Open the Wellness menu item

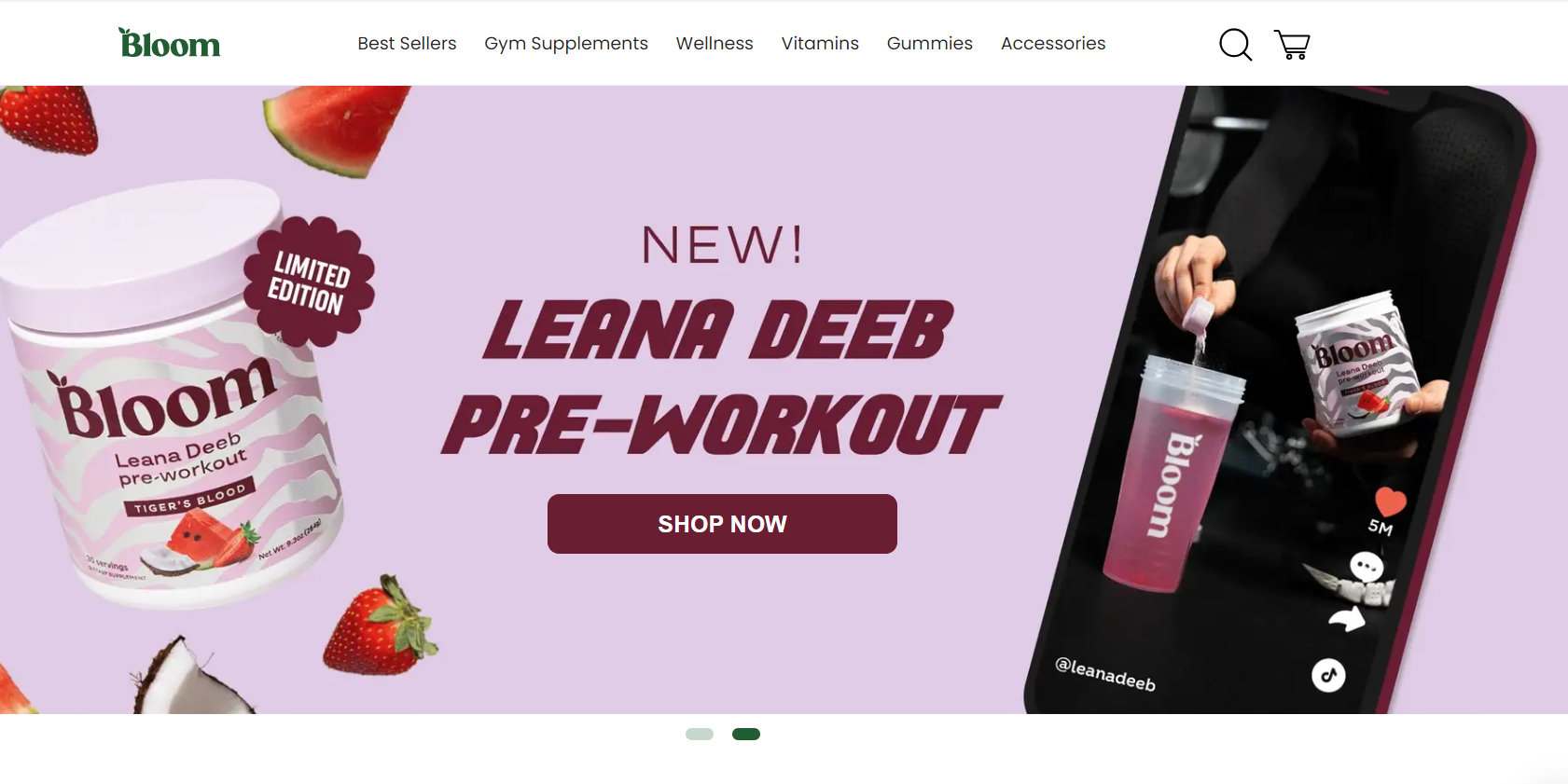point(715,44)
